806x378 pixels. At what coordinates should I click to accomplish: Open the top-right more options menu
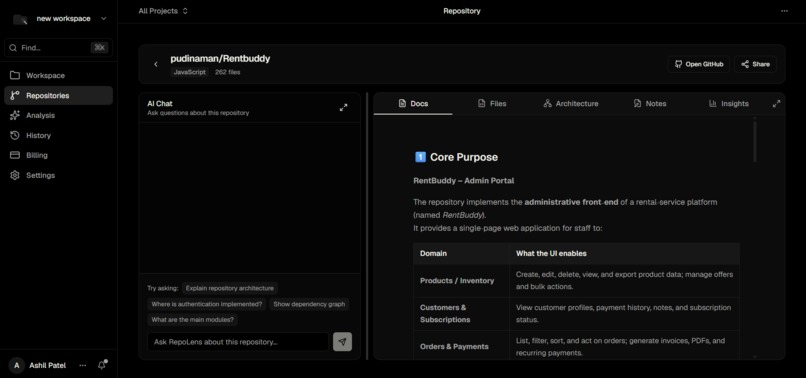pyautogui.click(x=784, y=11)
